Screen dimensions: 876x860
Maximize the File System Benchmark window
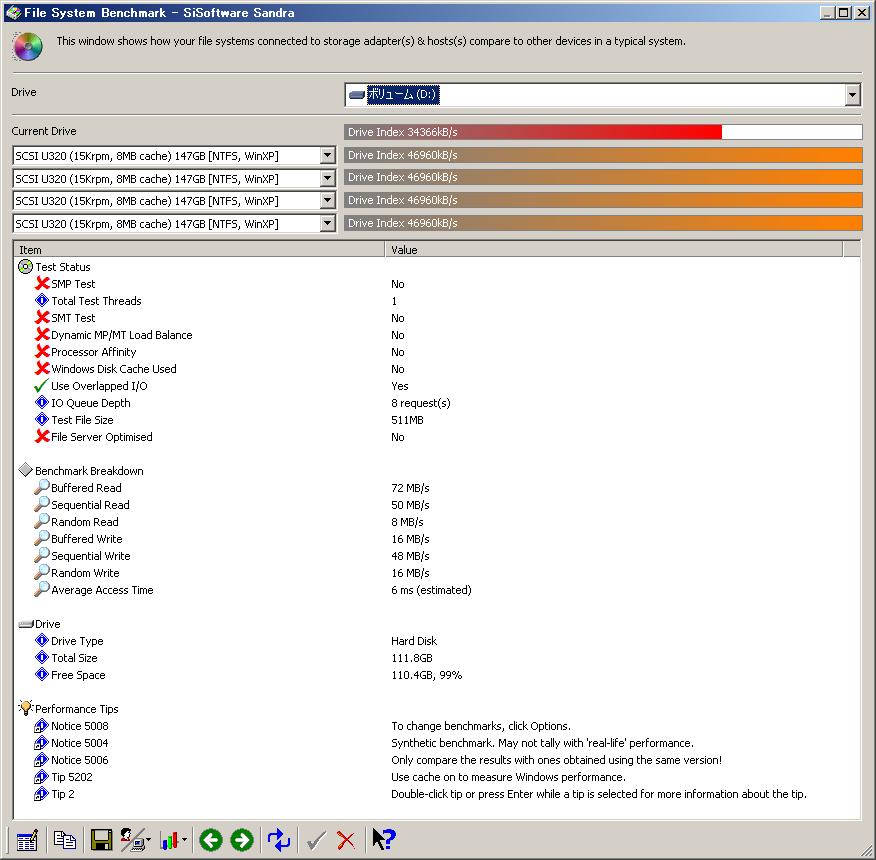pos(844,12)
